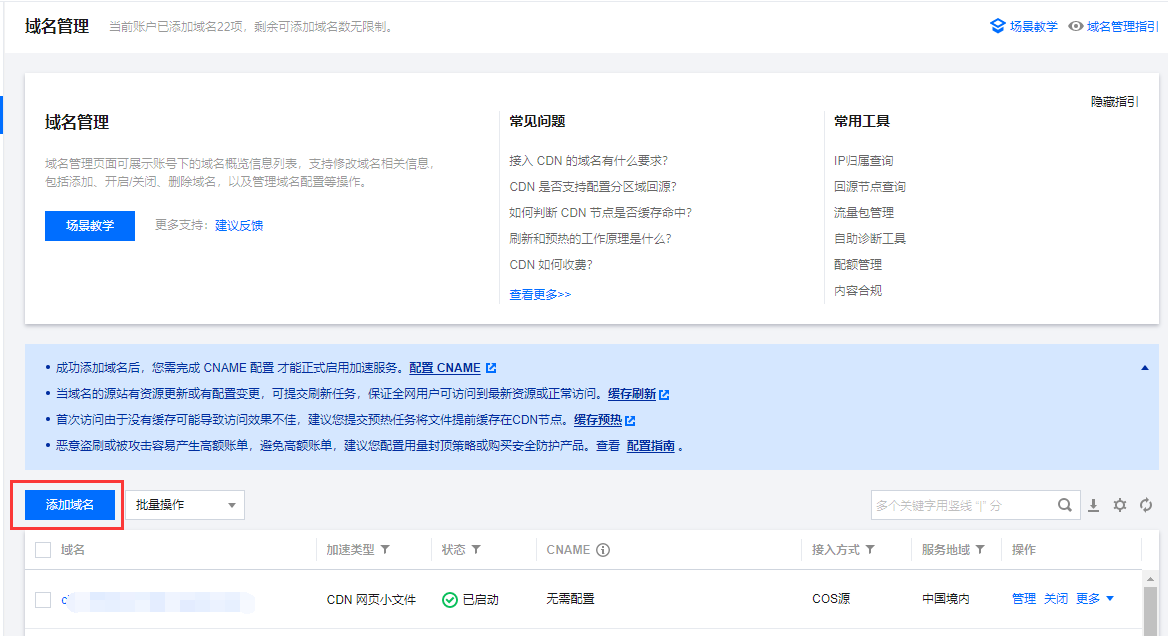1168x636 pixels.
Task: Open the 批量操作 dropdown
Action: pyautogui.click(x=185, y=505)
